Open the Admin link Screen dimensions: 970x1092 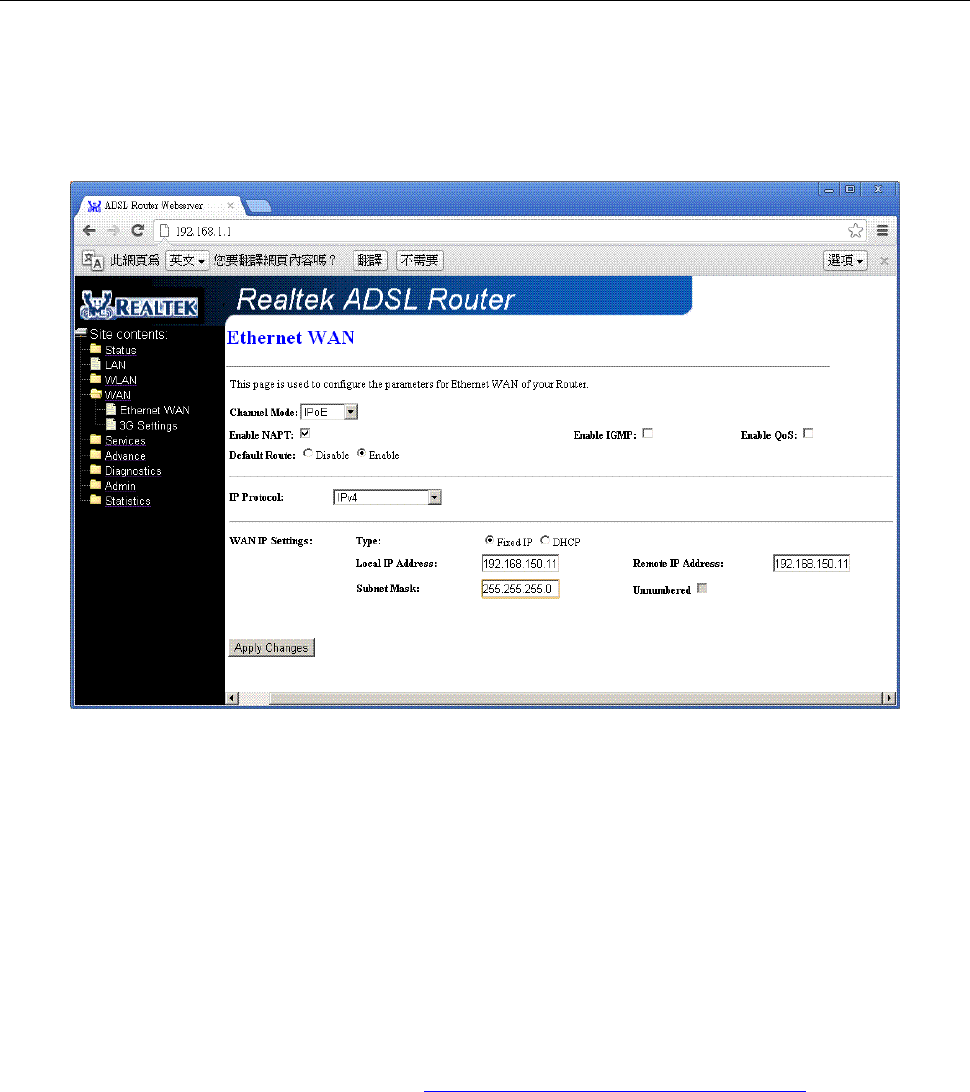tap(120, 486)
